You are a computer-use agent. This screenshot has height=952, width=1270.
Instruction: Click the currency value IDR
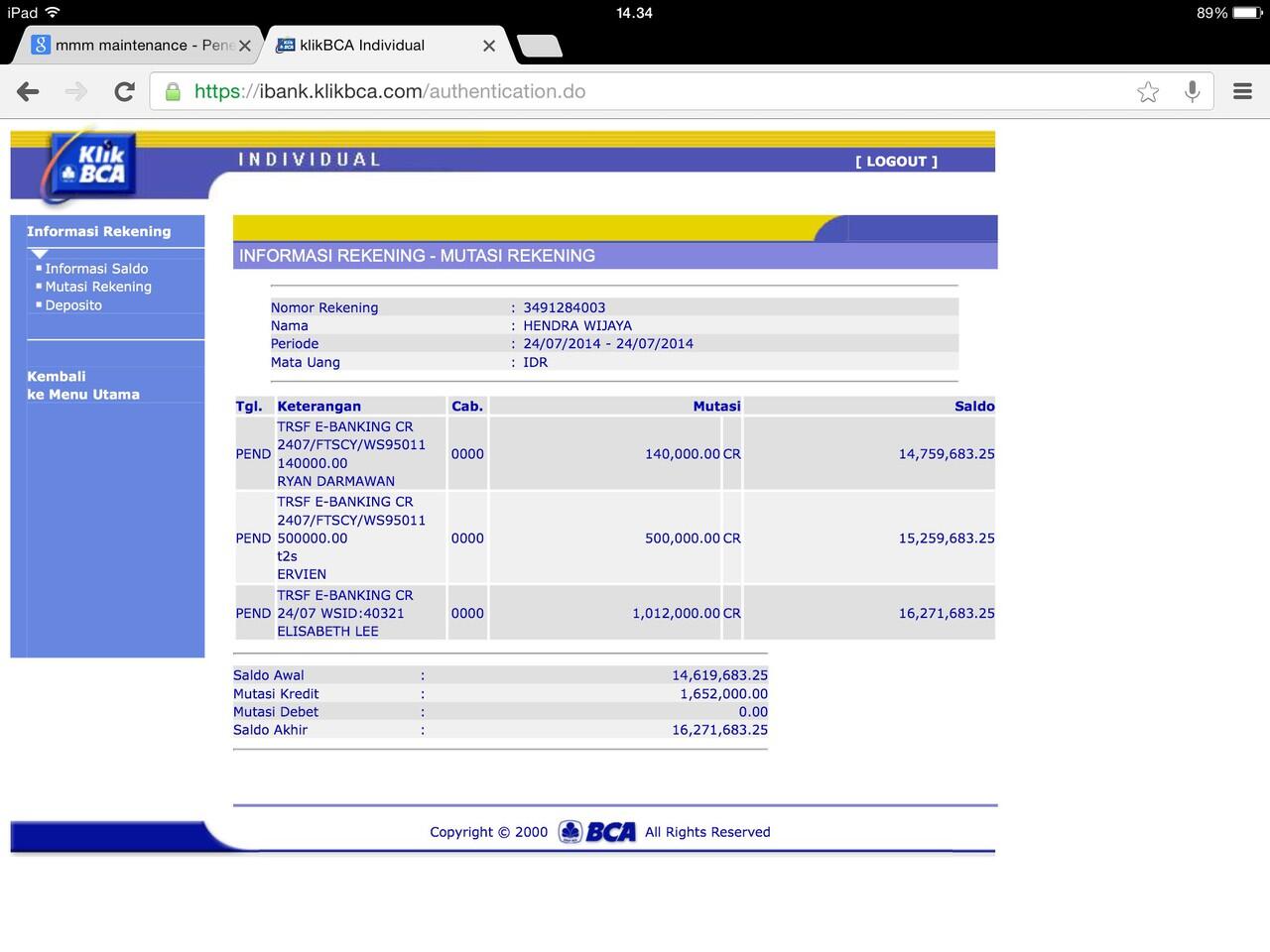(536, 362)
